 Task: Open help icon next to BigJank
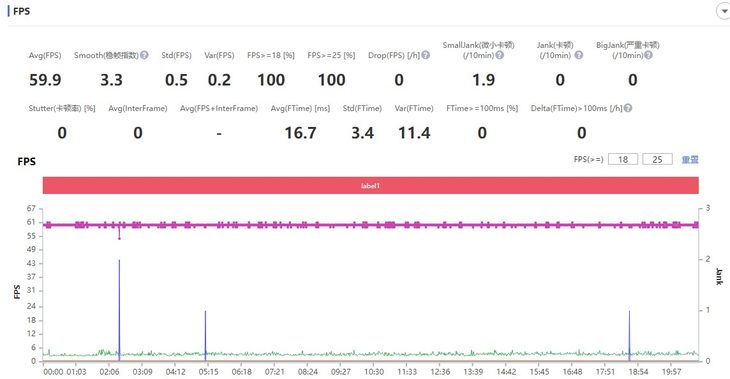[x=648, y=55]
